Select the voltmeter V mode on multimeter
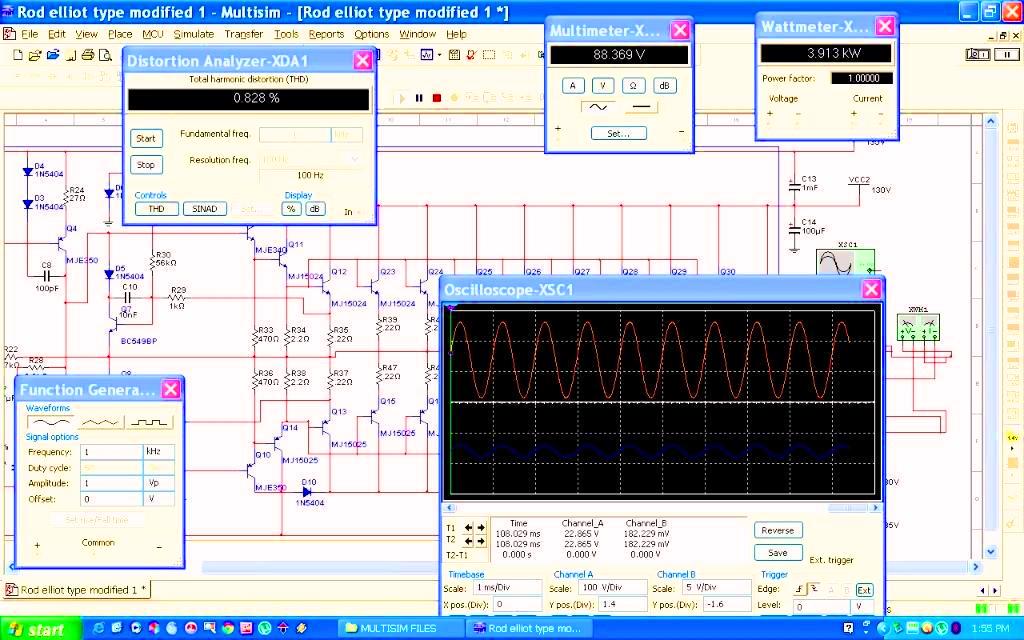The height and width of the screenshot is (640, 1024). point(603,86)
